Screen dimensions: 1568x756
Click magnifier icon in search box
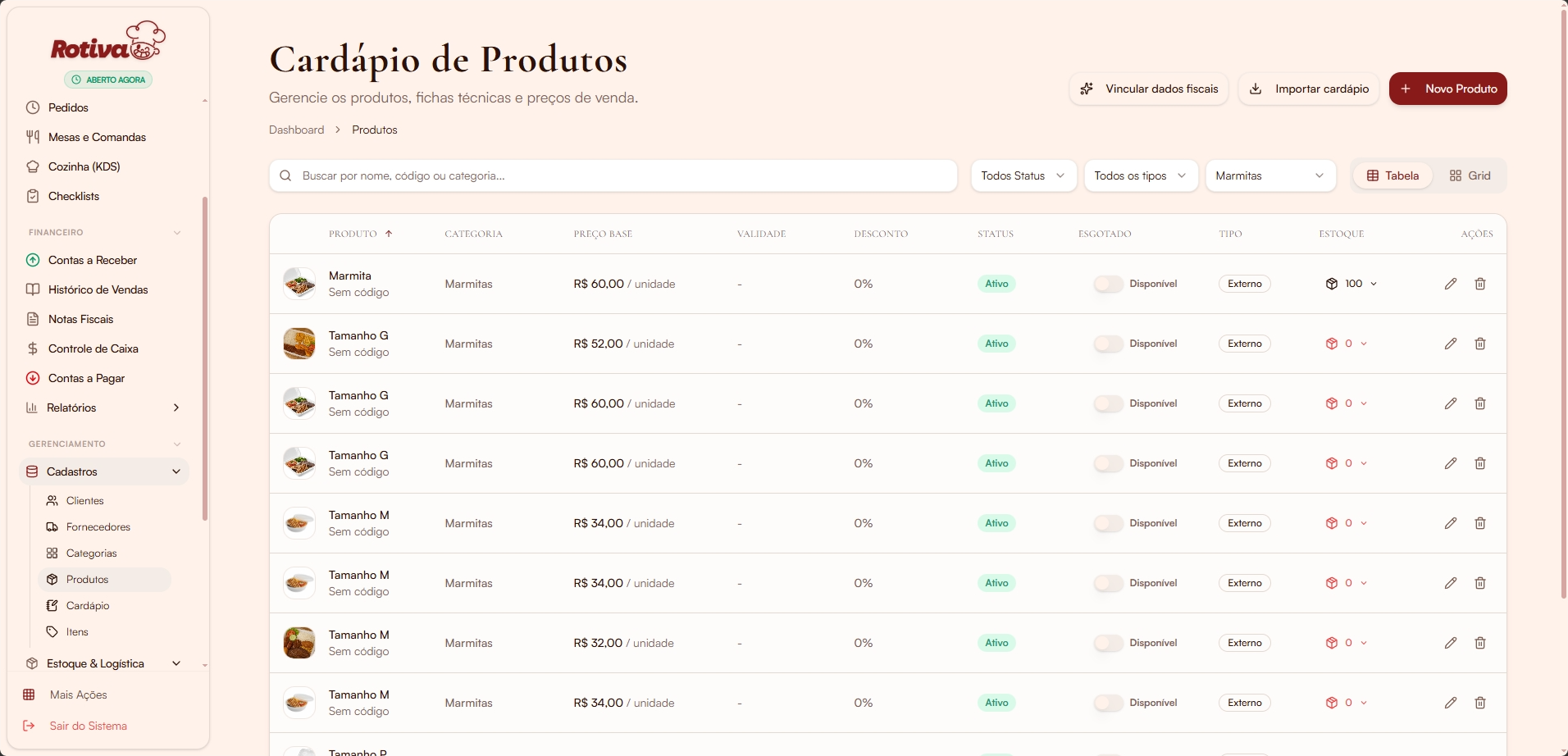coord(285,175)
